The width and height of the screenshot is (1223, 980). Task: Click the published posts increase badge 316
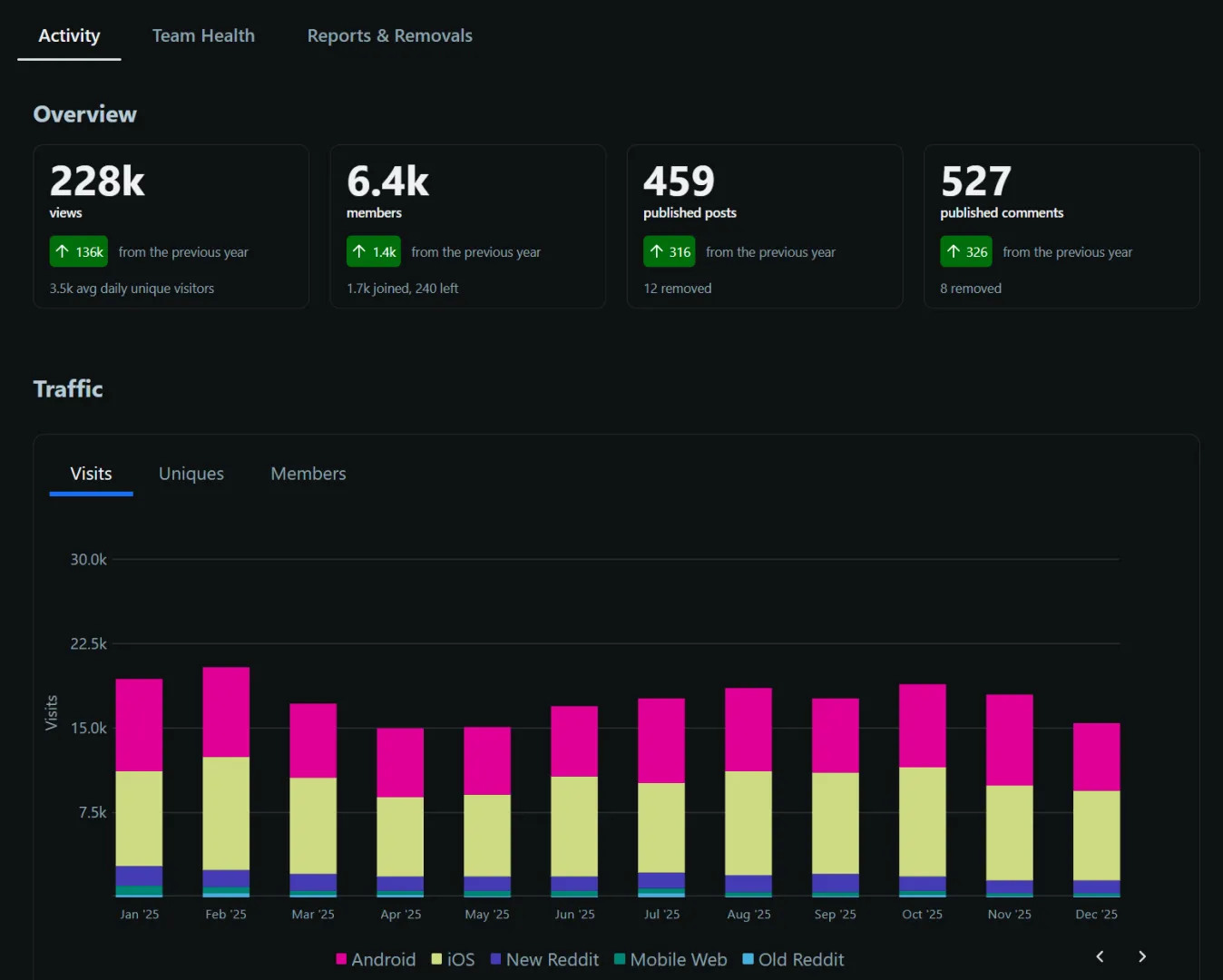pos(670,251)
